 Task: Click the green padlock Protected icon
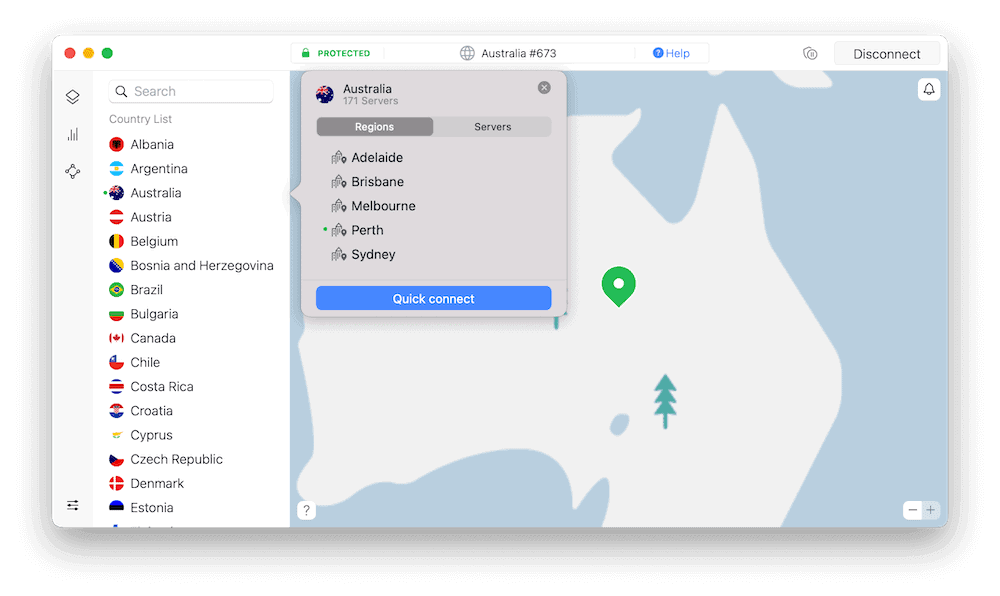click(305, 53)
